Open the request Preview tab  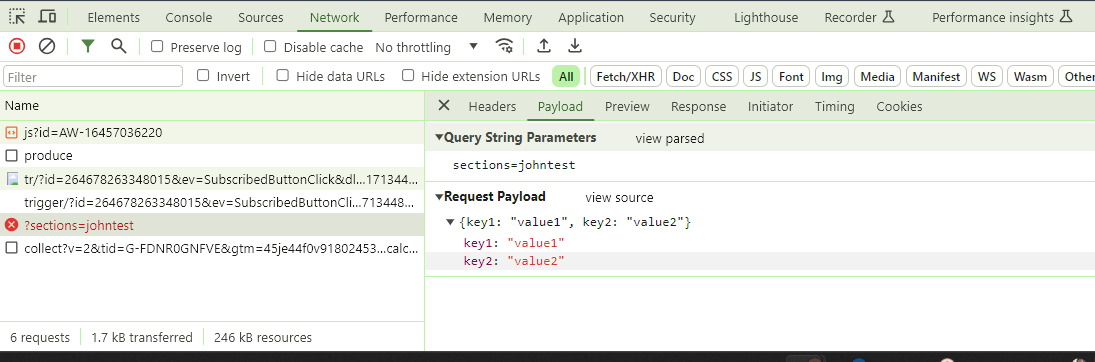click(x=627, y=106)
